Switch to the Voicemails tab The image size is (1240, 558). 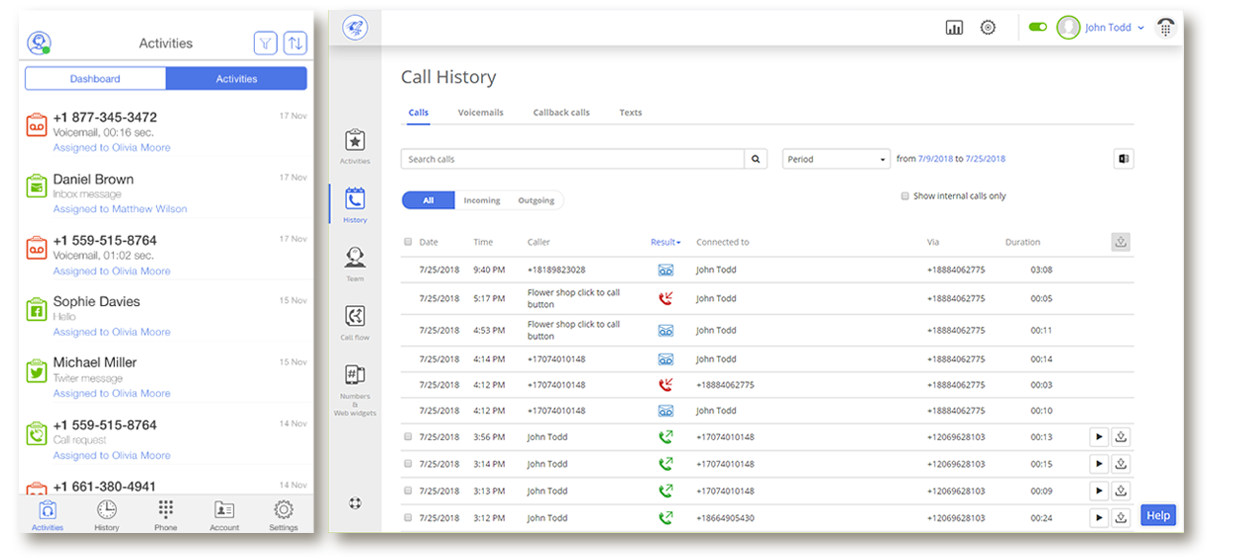point(480,113)
